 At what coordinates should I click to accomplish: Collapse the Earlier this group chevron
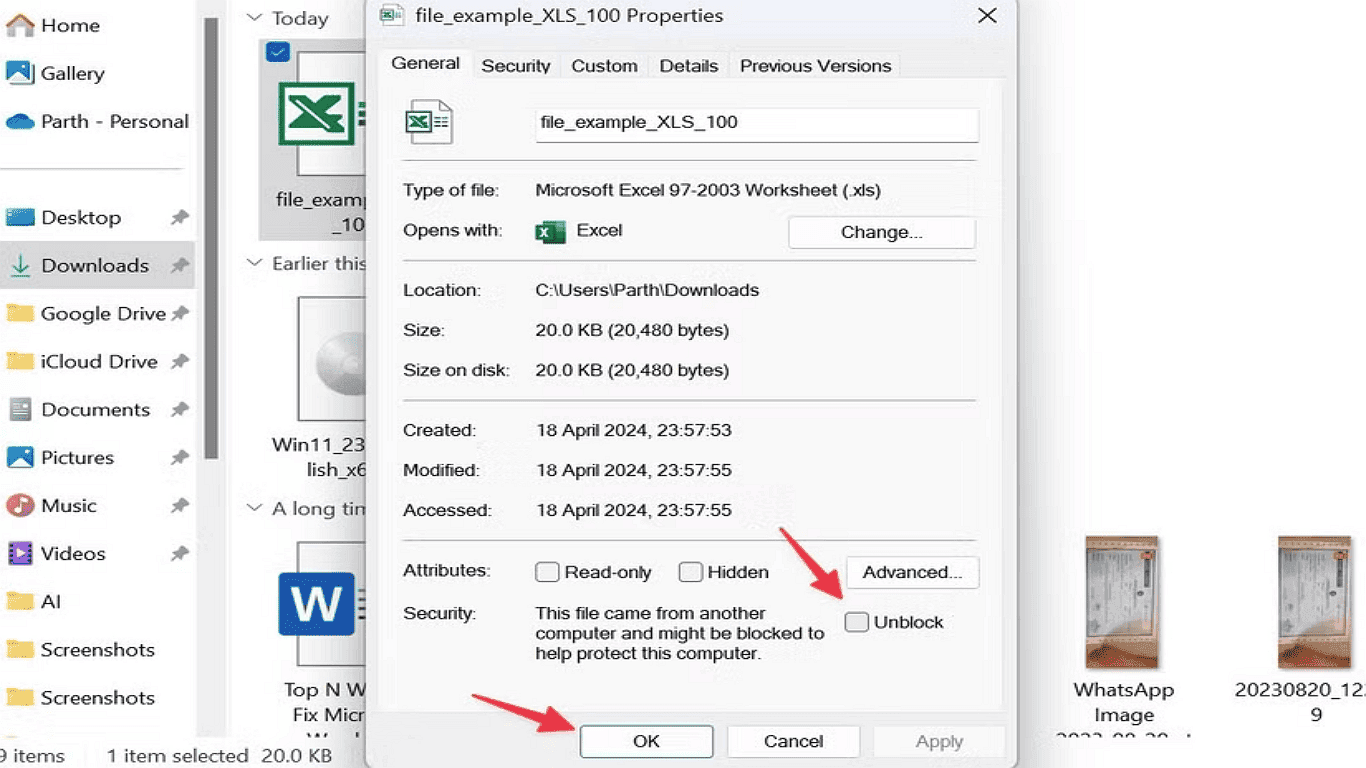[x=254, y=263]
